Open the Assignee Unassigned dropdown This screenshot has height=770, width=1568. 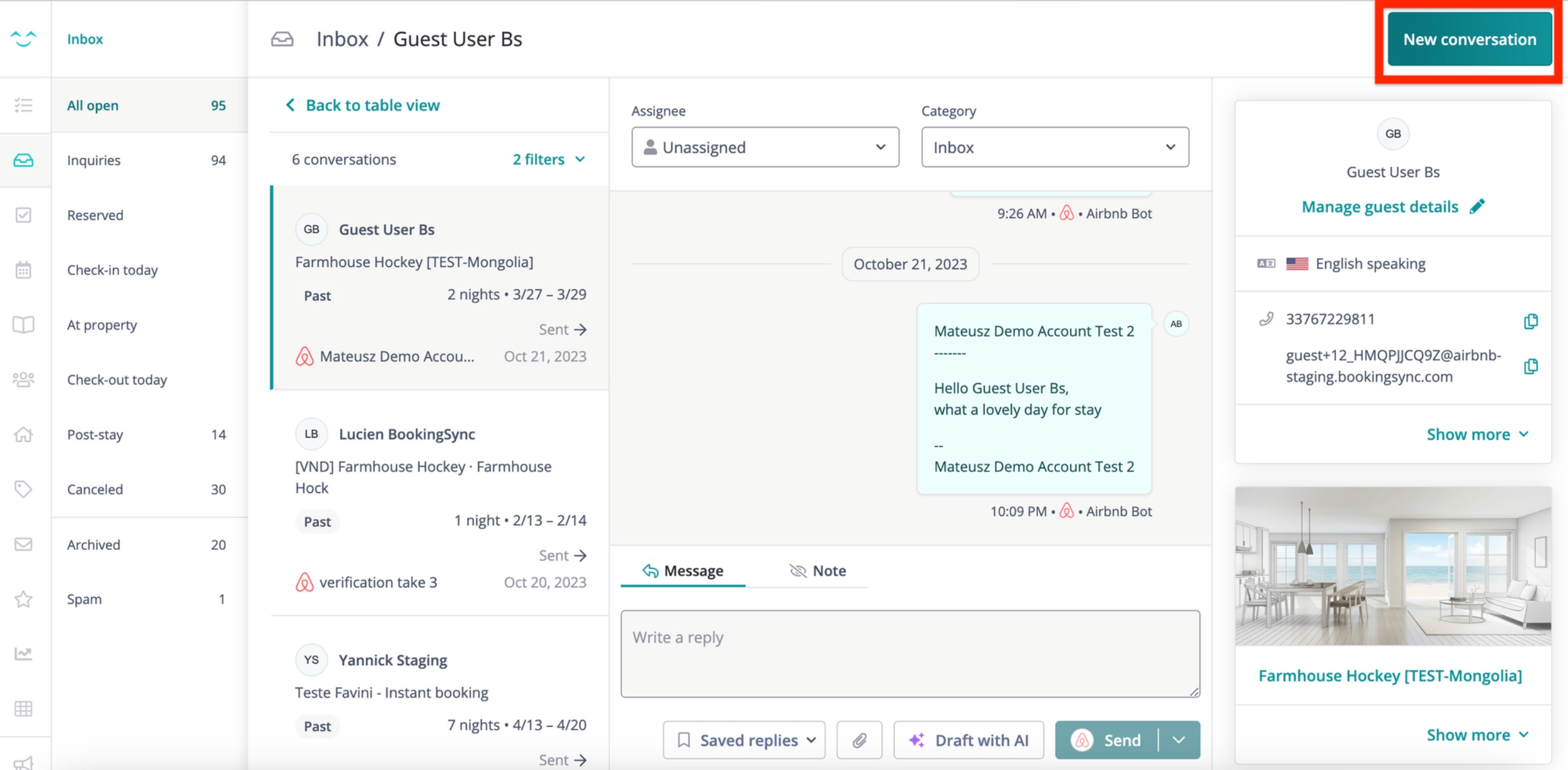[765, 147]
